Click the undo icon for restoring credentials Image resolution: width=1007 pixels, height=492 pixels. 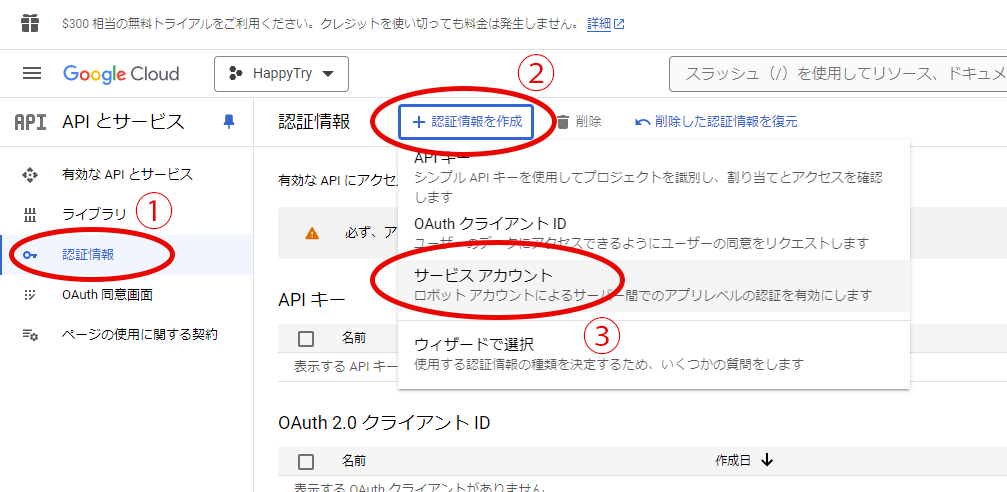click(642, 122)
